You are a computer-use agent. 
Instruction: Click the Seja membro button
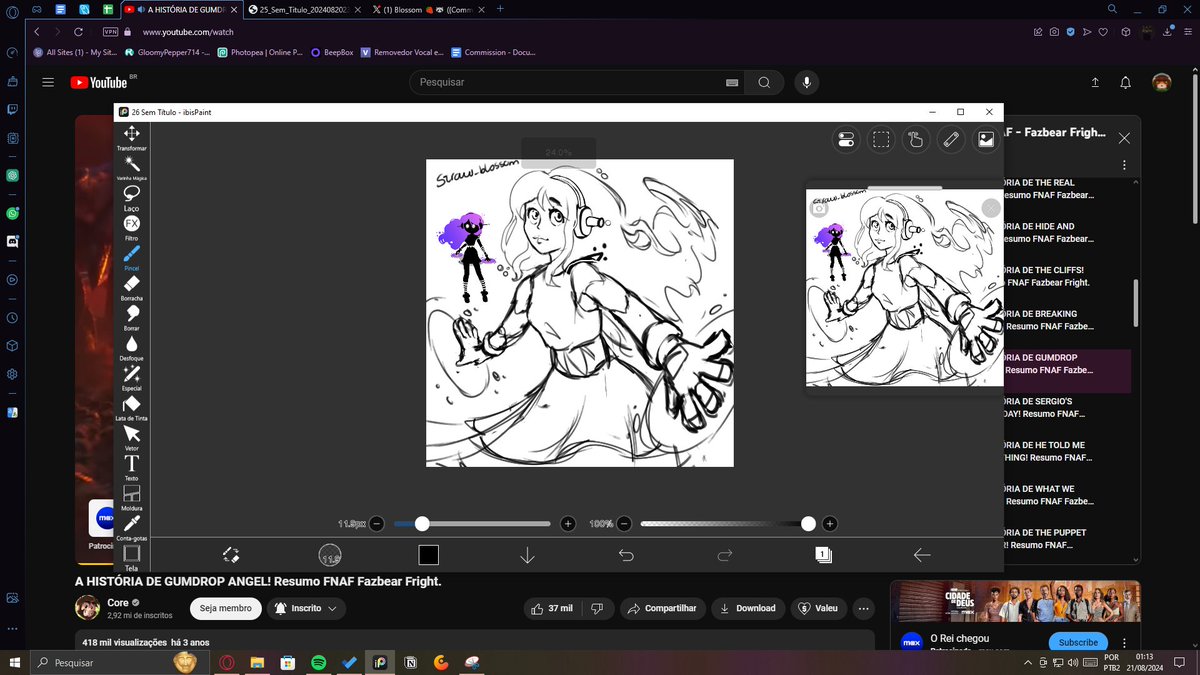click(x=226, y=608)
